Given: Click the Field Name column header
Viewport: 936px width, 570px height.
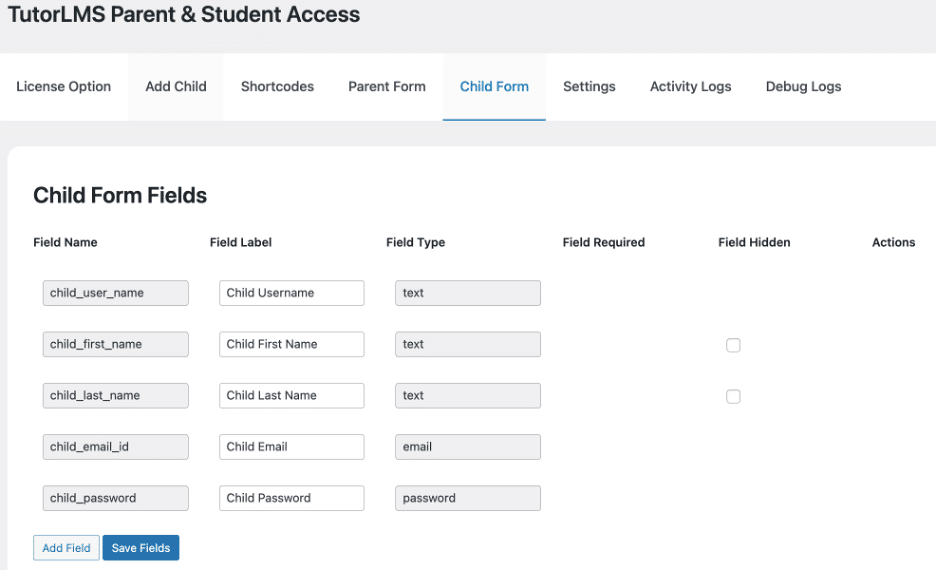Looking at the screenshot, I should (65, 242).
